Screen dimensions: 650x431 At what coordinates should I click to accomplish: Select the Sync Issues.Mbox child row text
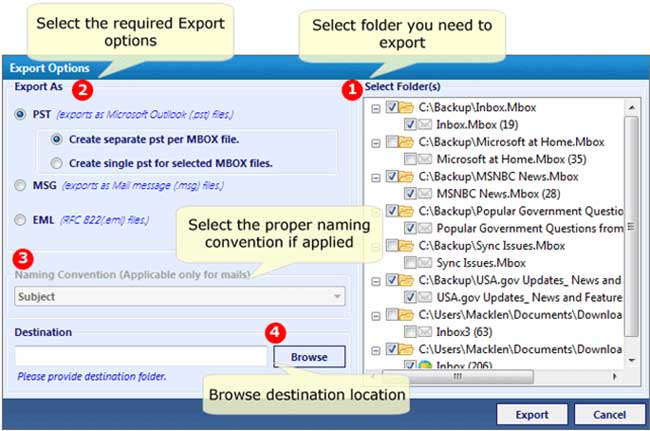click(x=481, y=263)
